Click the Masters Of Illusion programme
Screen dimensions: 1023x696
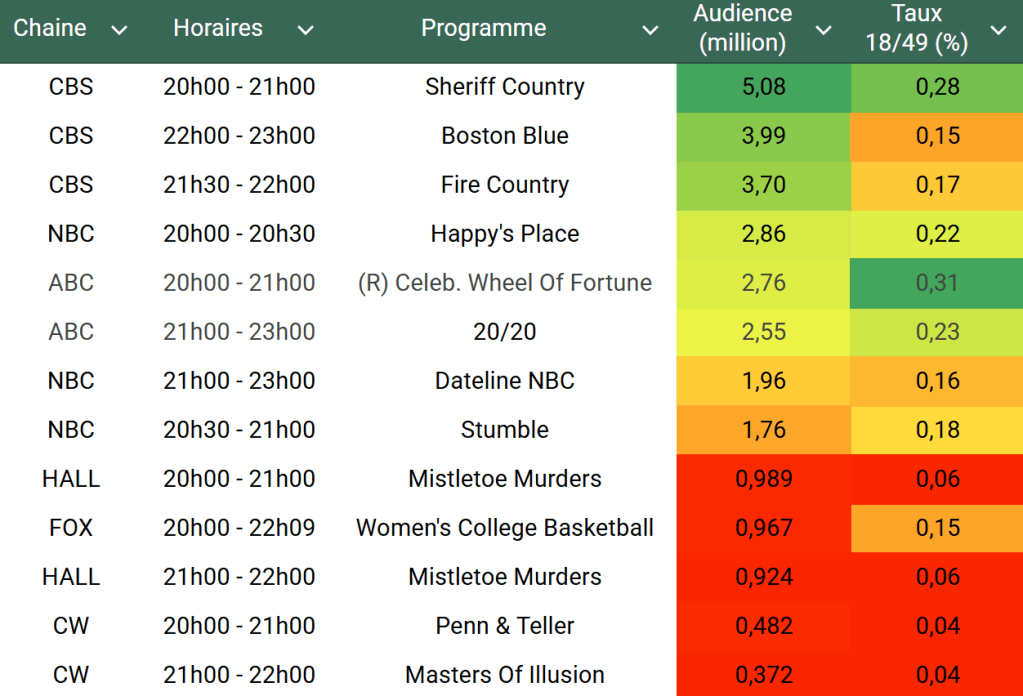pyautogui.click(x=504, y=675)
